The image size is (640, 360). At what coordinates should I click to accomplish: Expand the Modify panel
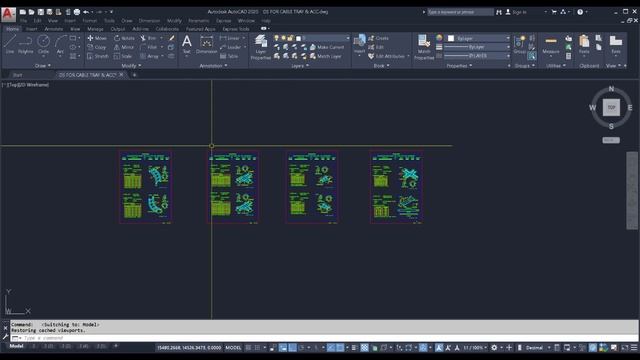131,66
